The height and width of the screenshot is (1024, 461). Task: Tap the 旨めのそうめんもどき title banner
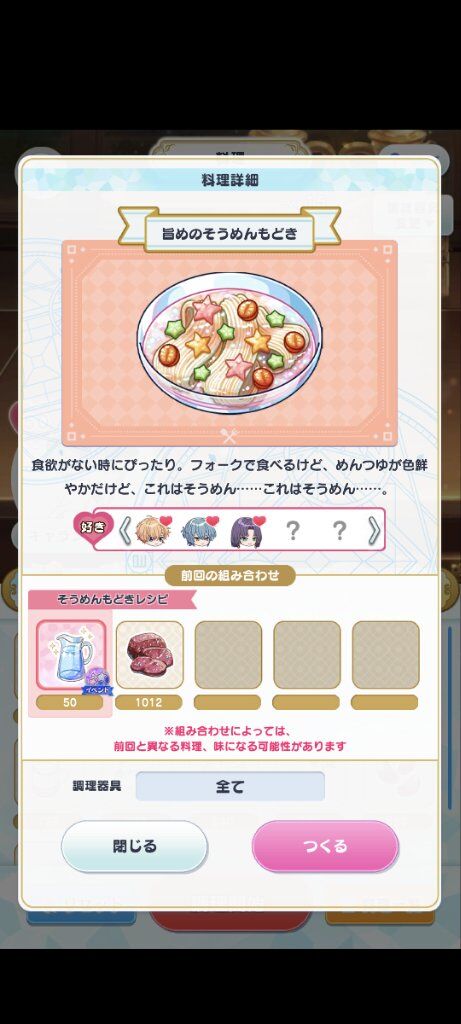point(230,232)
